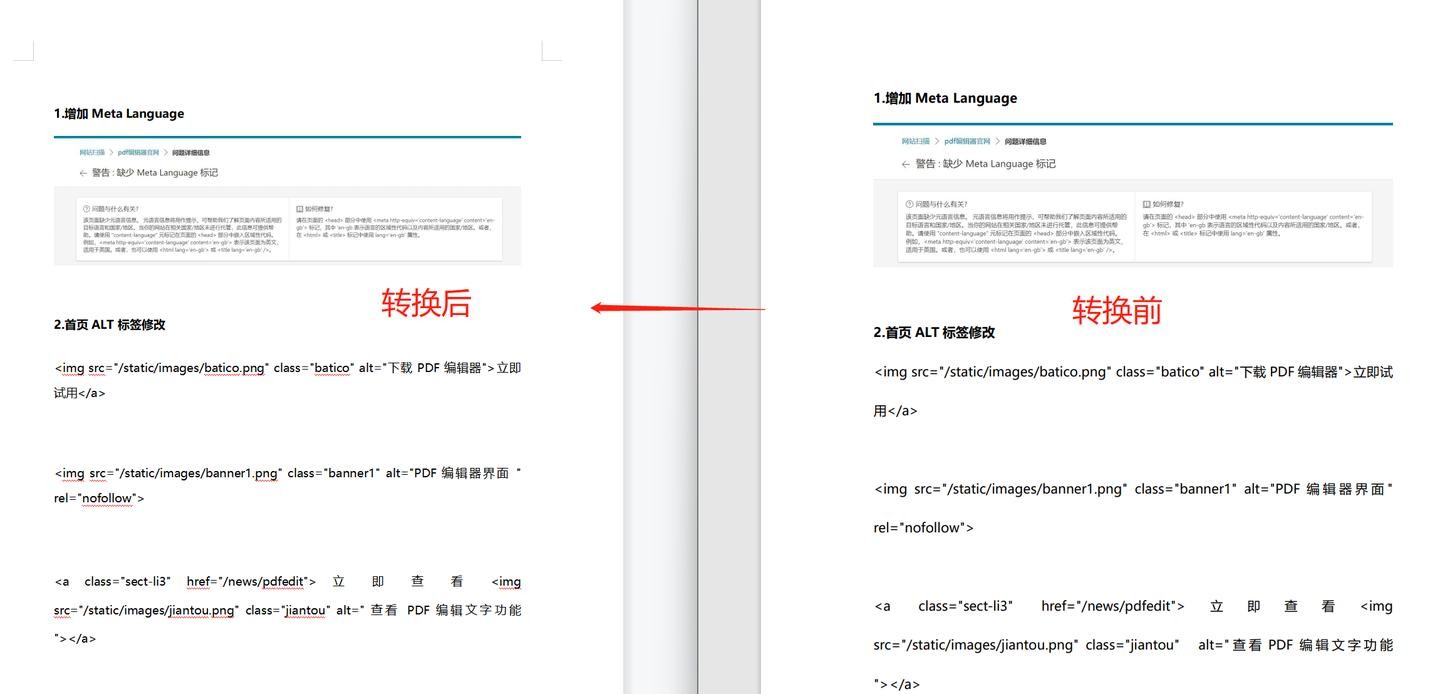1440x694 pixels.
Task: Open pdf编辑器官网 breadcrumb in left document
Action: [x=138, y=153]
